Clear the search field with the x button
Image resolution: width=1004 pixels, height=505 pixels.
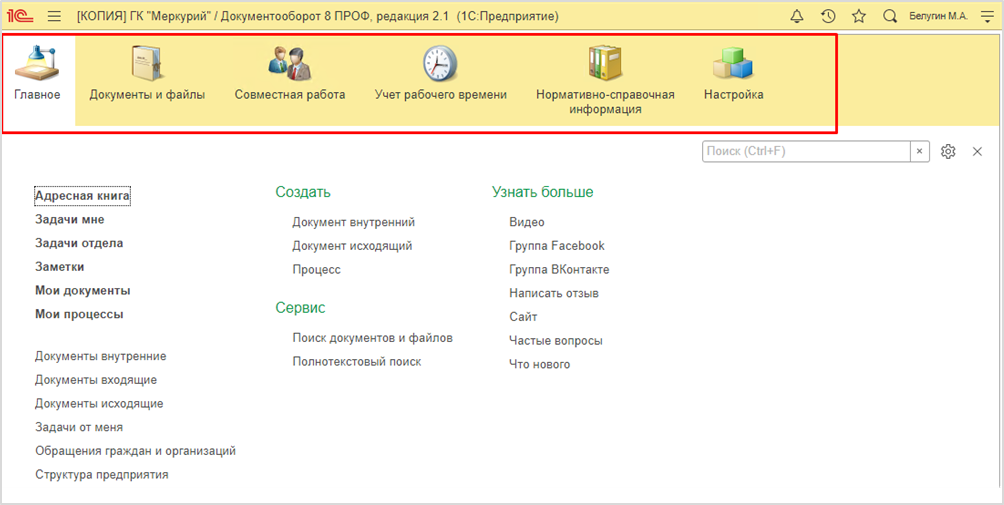click(x=920, y=151)
